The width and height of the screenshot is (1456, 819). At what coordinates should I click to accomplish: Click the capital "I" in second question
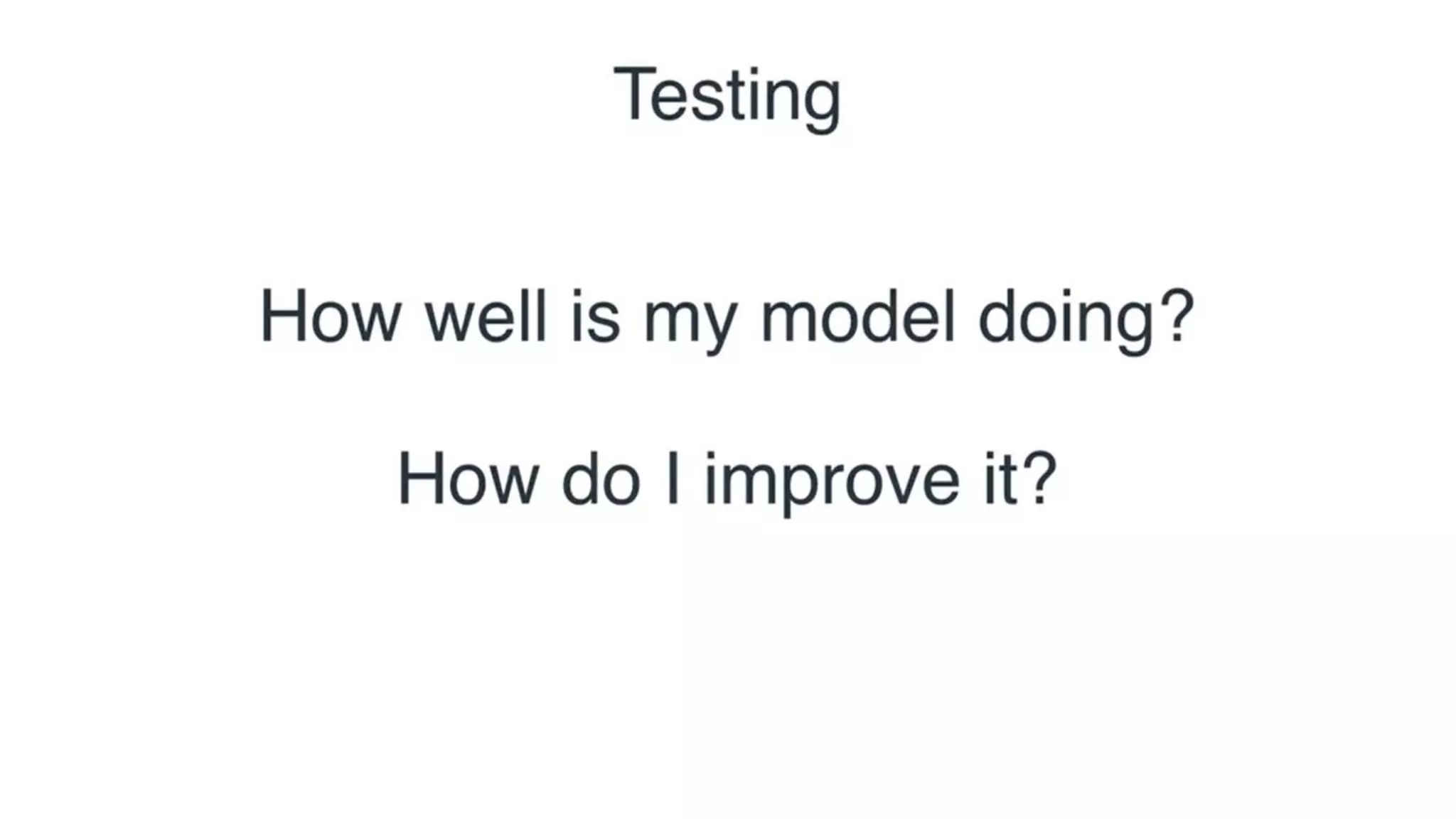pos(672,480)
